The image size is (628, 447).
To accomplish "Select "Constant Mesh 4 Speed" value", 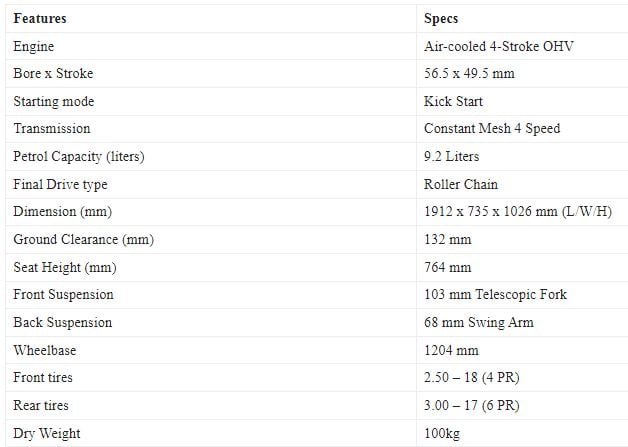I will pos(491,129).
